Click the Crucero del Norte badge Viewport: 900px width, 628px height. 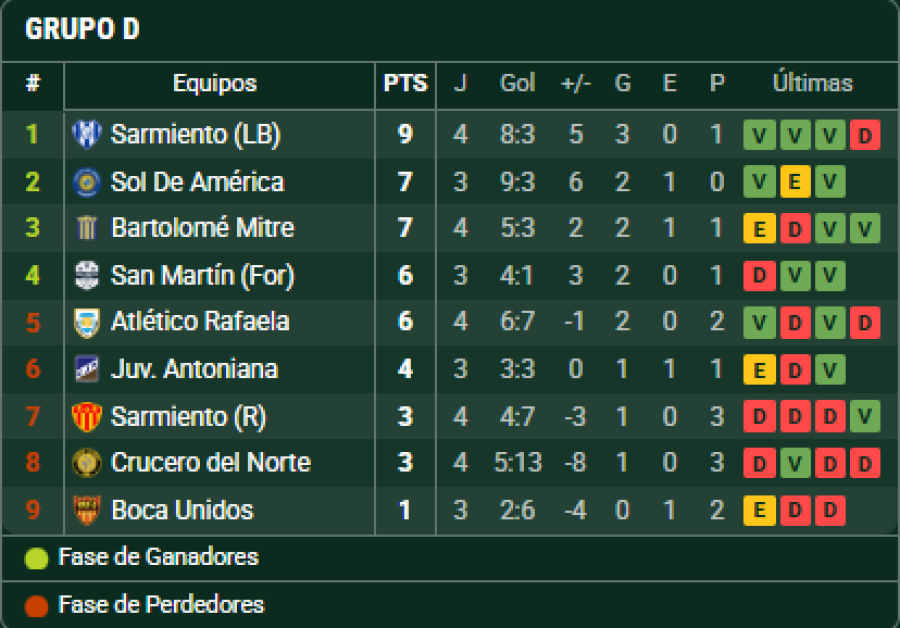click(87, 463)
